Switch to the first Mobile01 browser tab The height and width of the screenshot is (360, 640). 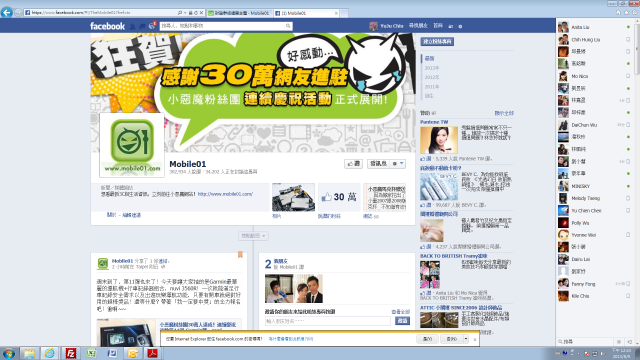pos(240,13)
